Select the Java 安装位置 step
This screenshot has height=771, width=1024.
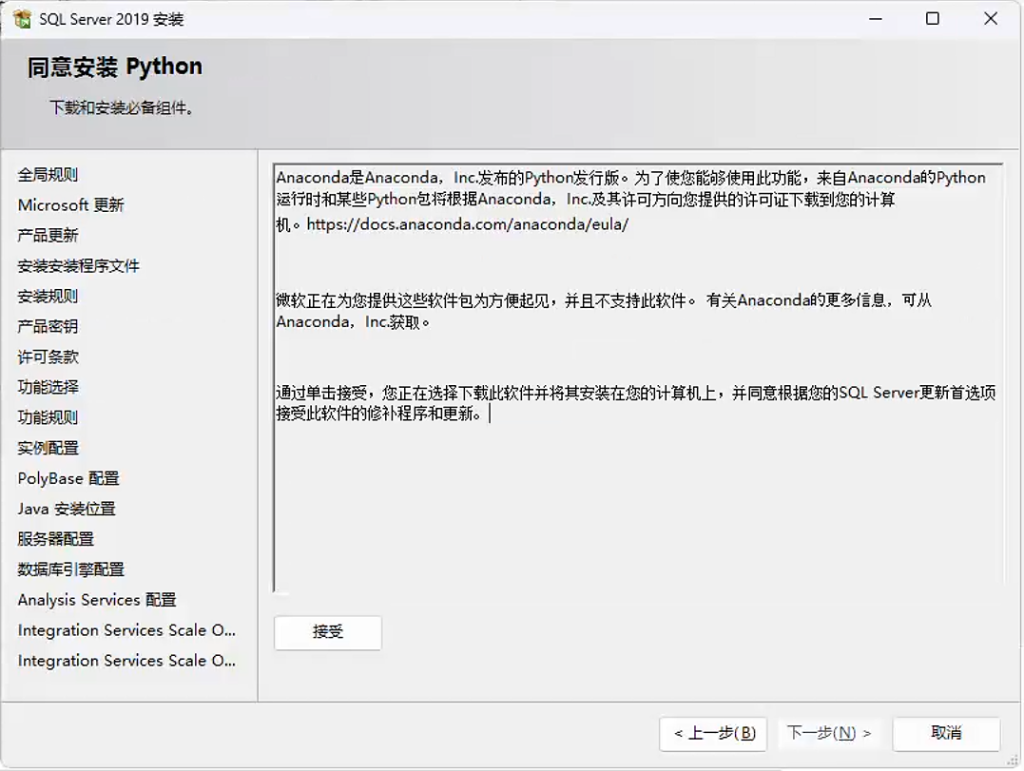67,509
